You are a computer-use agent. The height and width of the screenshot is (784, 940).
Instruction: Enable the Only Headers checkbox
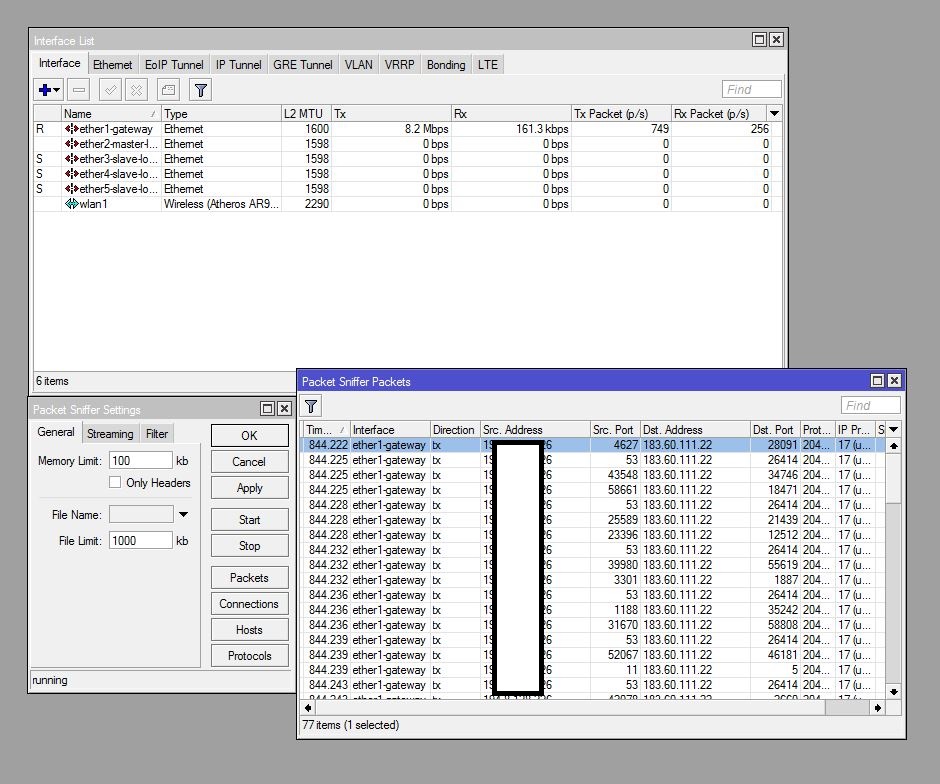pos(116,483)
